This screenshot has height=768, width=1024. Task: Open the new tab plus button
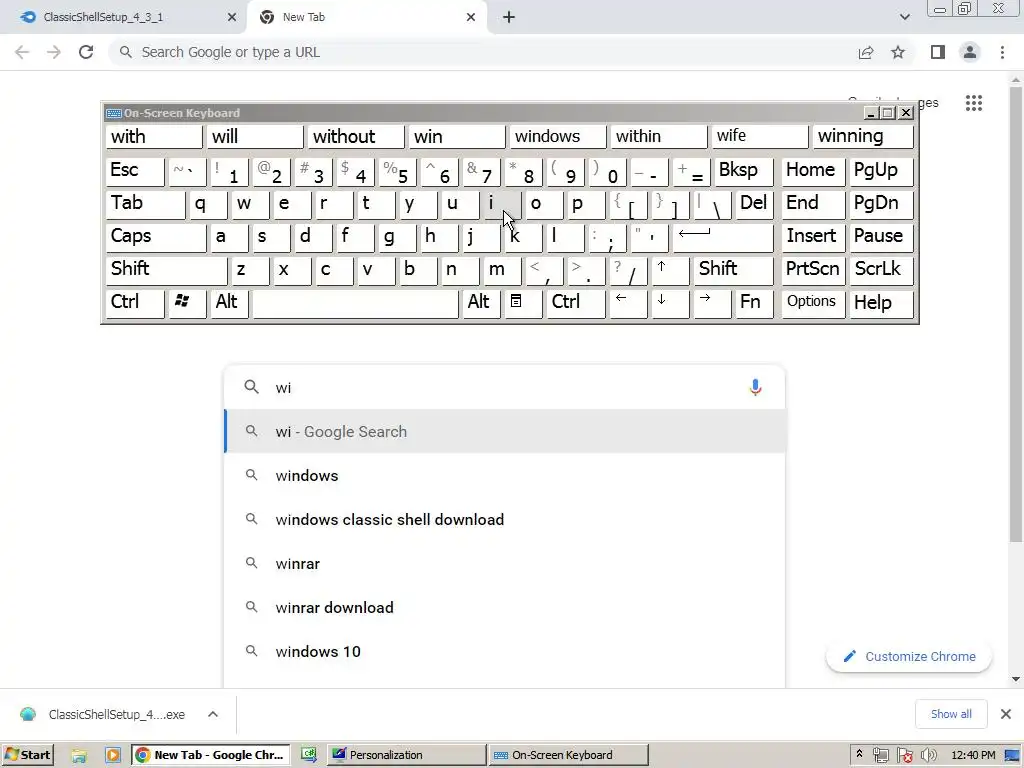click(x=509, y=17)
